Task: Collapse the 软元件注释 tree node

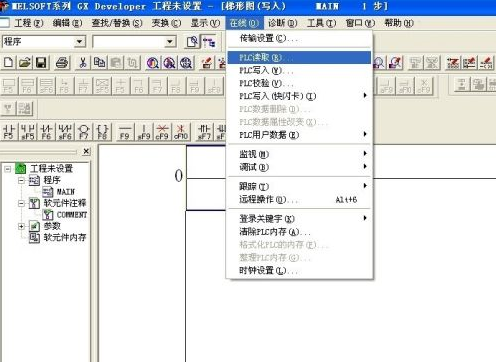Action: coord(21,203)
